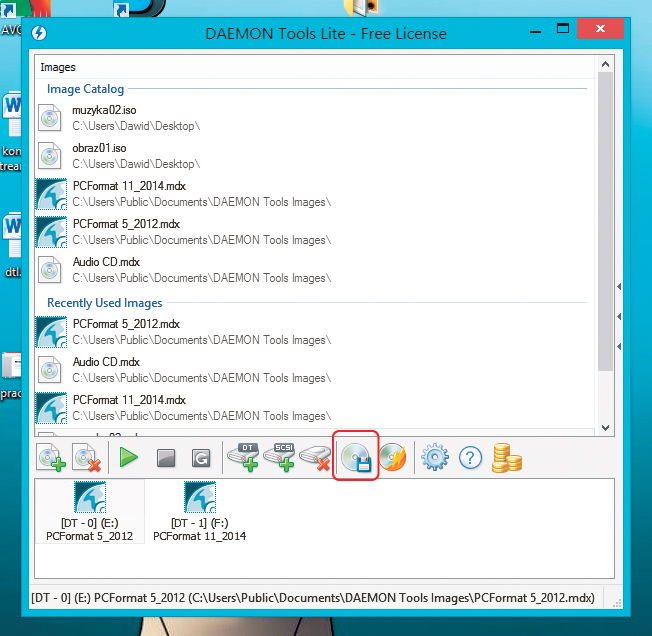Screen dimensions: 652x636
Task: Open Help via the question mark icon
Action: point(471,458)
